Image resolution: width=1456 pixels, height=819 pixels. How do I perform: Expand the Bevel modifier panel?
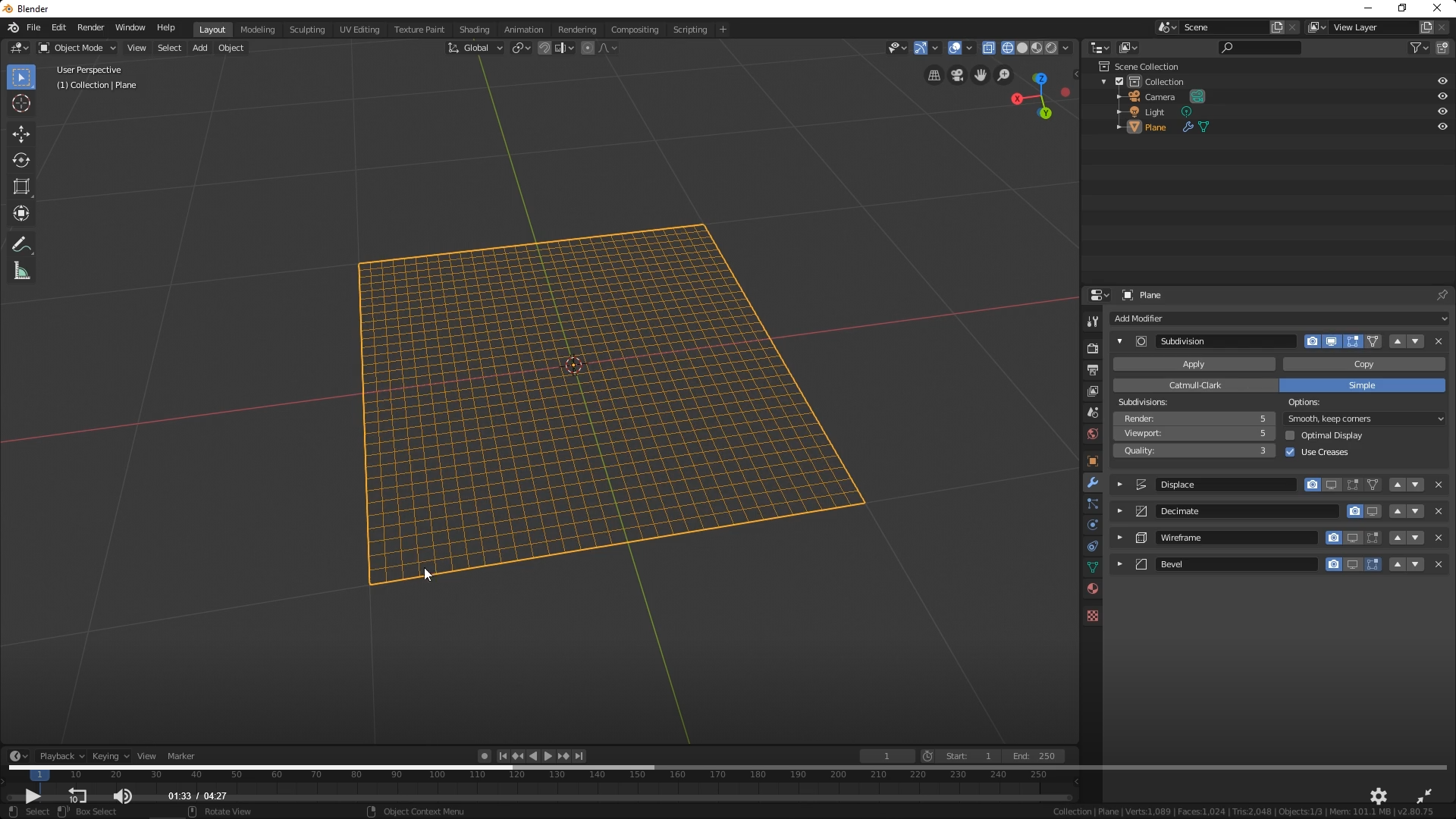click(1119, 564)
